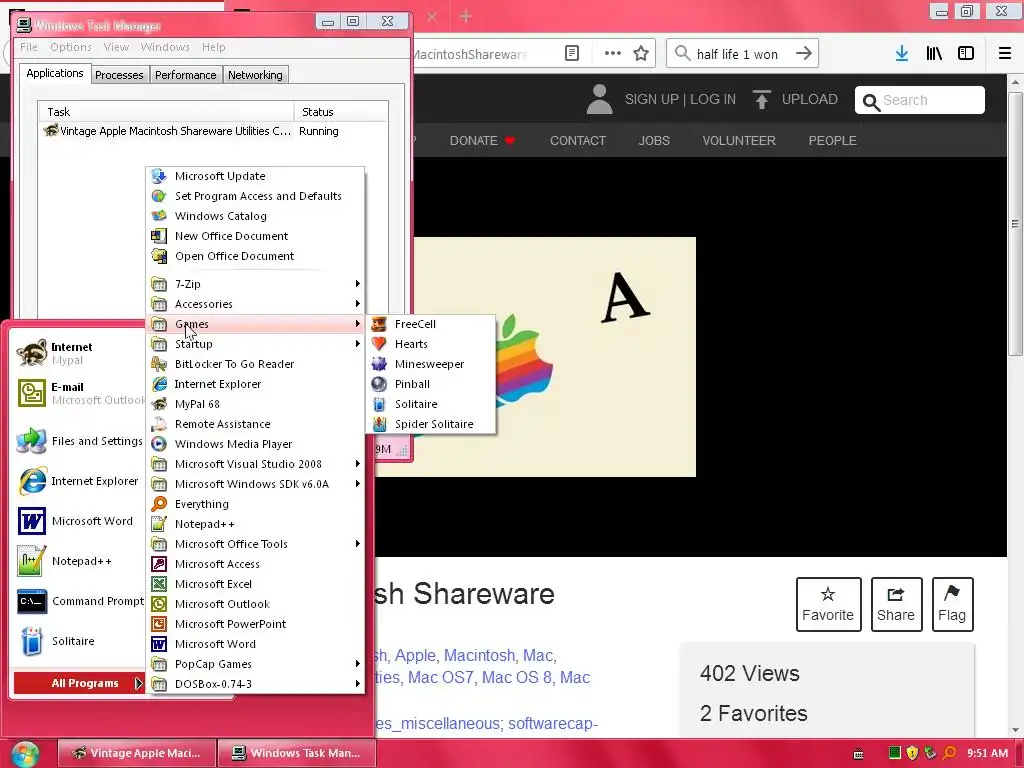Select New Office Document

coord(255,236)
